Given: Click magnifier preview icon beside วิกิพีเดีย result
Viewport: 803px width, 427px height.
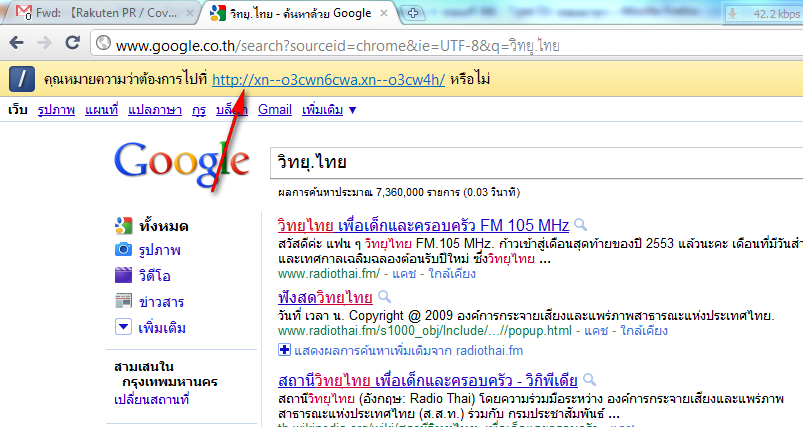Looking at the screenshot, I should pos(589,379).
